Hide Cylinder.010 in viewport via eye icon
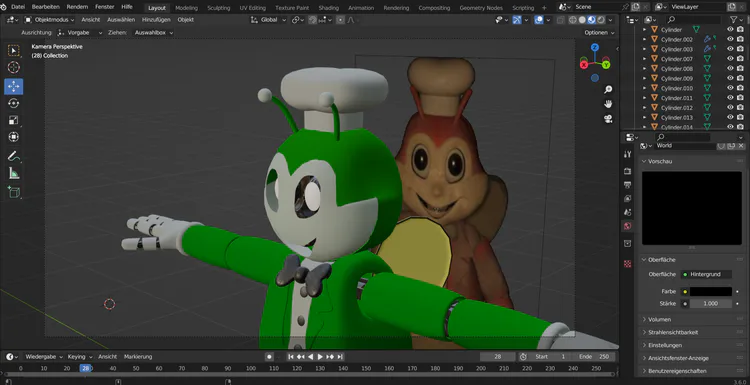750x385 pixels. [x=730, y=88]
